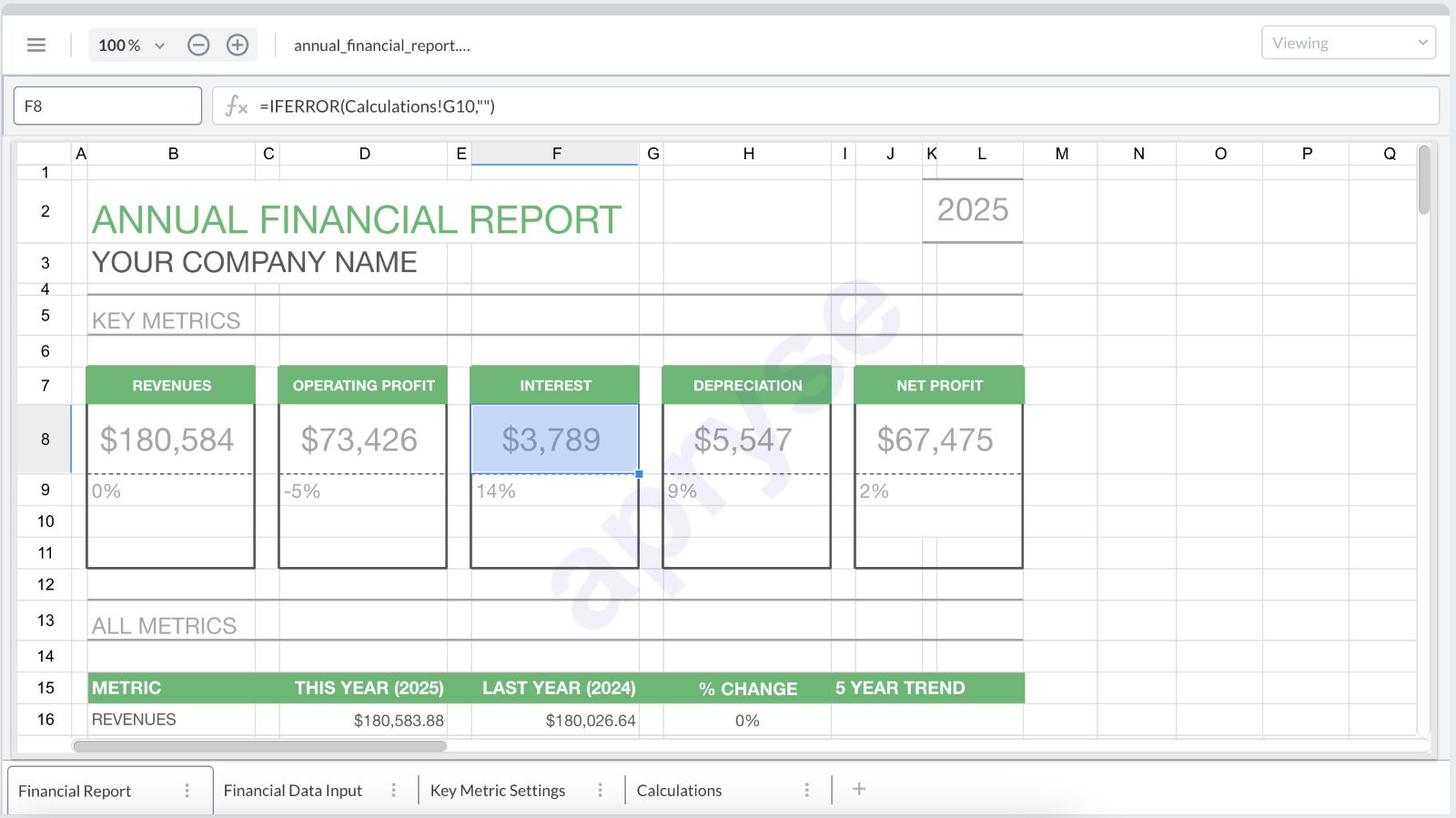Click the REVENUES row label in table
The image size is (1456, 818).
point(134,719)
